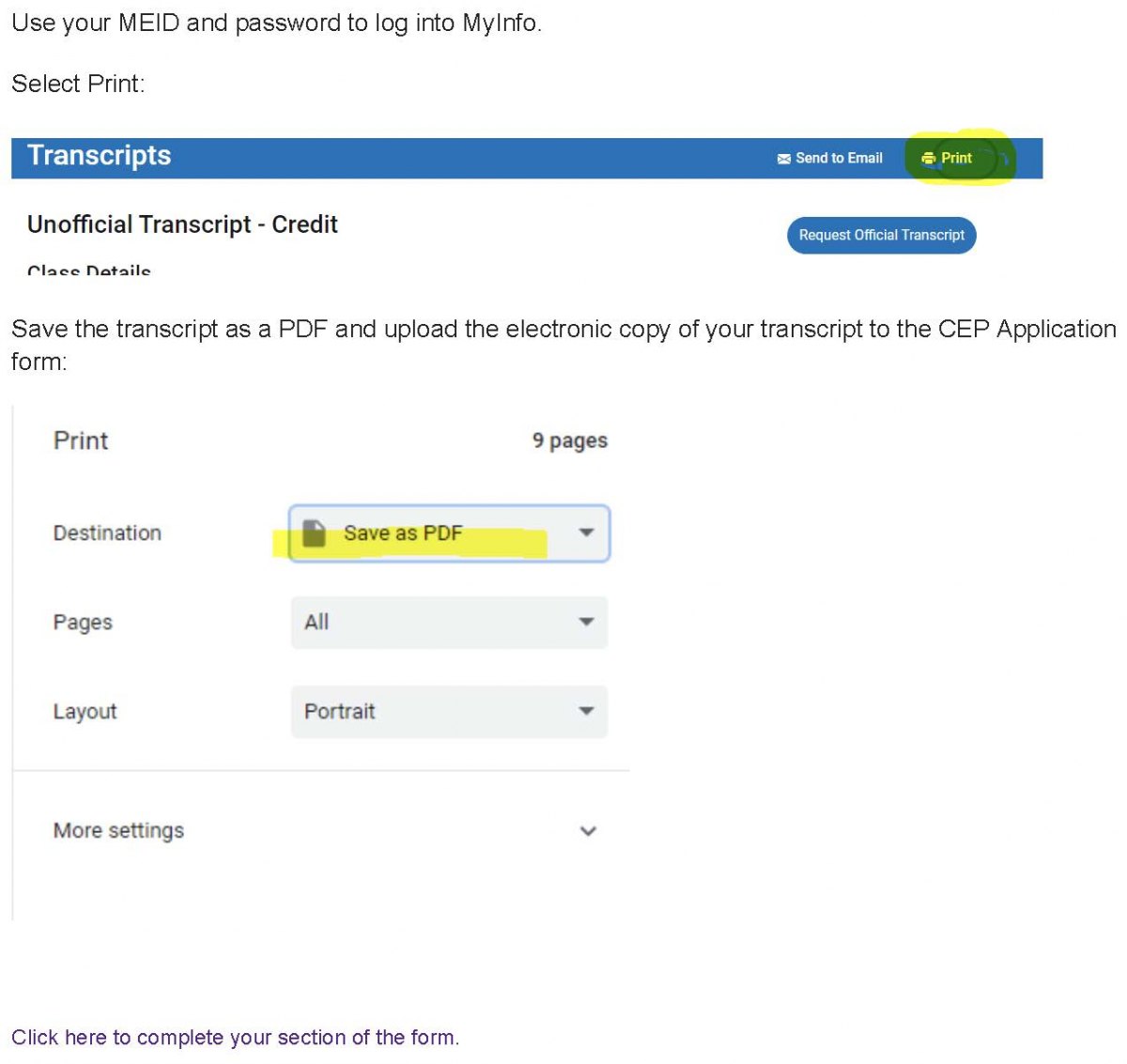This screenshot has width=1127, height=1064.
Task: Click the Unofficial Transcript - Credit heading
Action: click(182, 224)
